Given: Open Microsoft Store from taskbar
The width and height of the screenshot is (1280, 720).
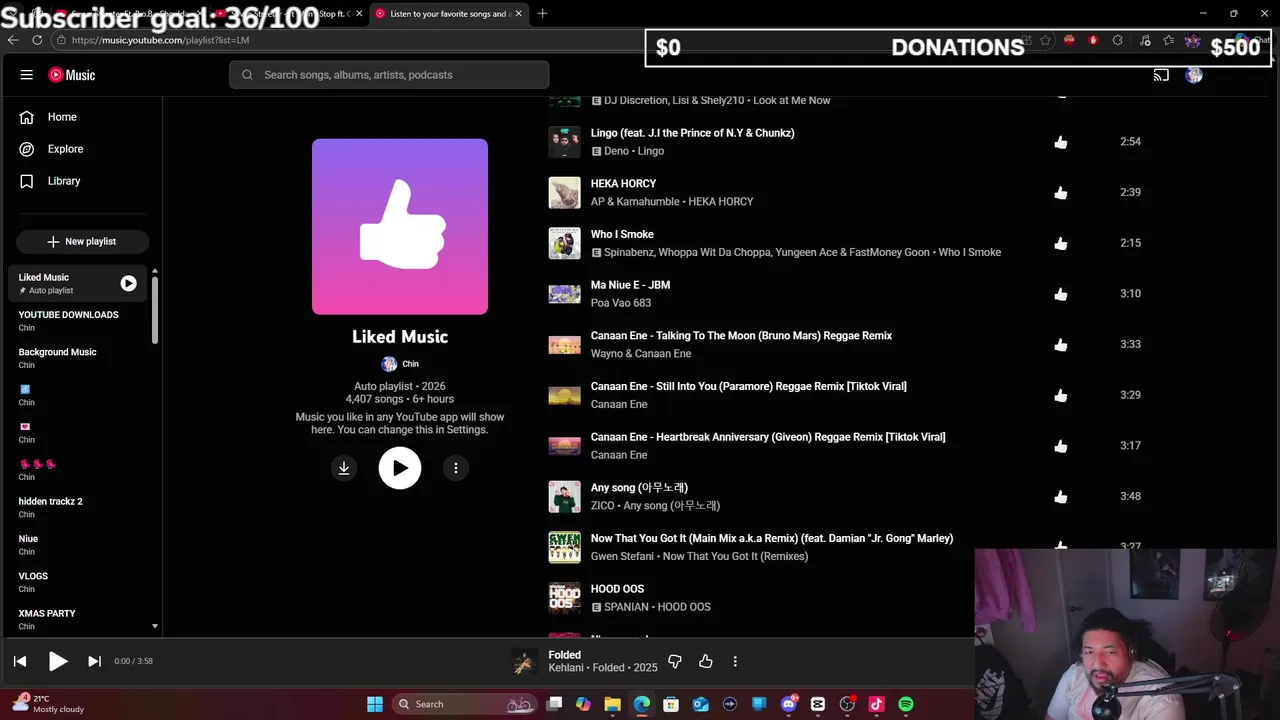Looking at the screenshot, I should click(671, 704).
